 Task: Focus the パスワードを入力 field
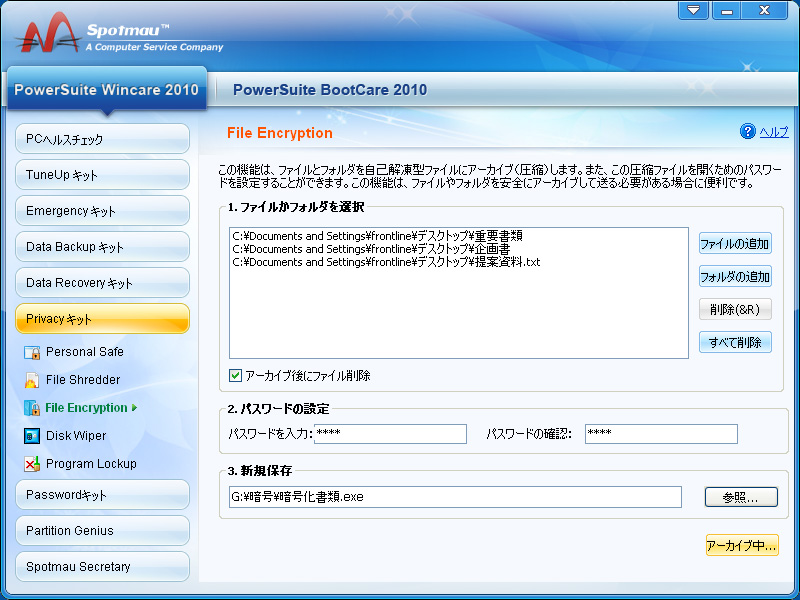click(390, 434)
